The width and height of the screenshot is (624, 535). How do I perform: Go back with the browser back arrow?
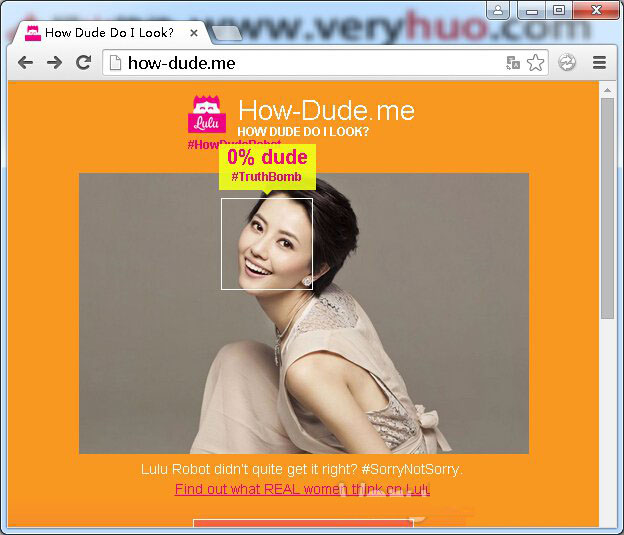pyautogui.click(x=25, y=62)
